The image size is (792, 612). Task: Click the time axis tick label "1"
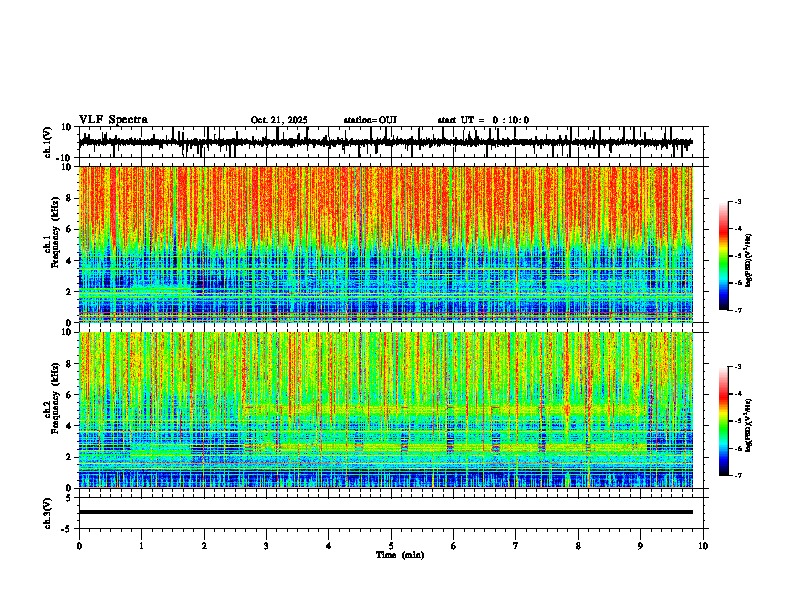(x=141, y=546)
